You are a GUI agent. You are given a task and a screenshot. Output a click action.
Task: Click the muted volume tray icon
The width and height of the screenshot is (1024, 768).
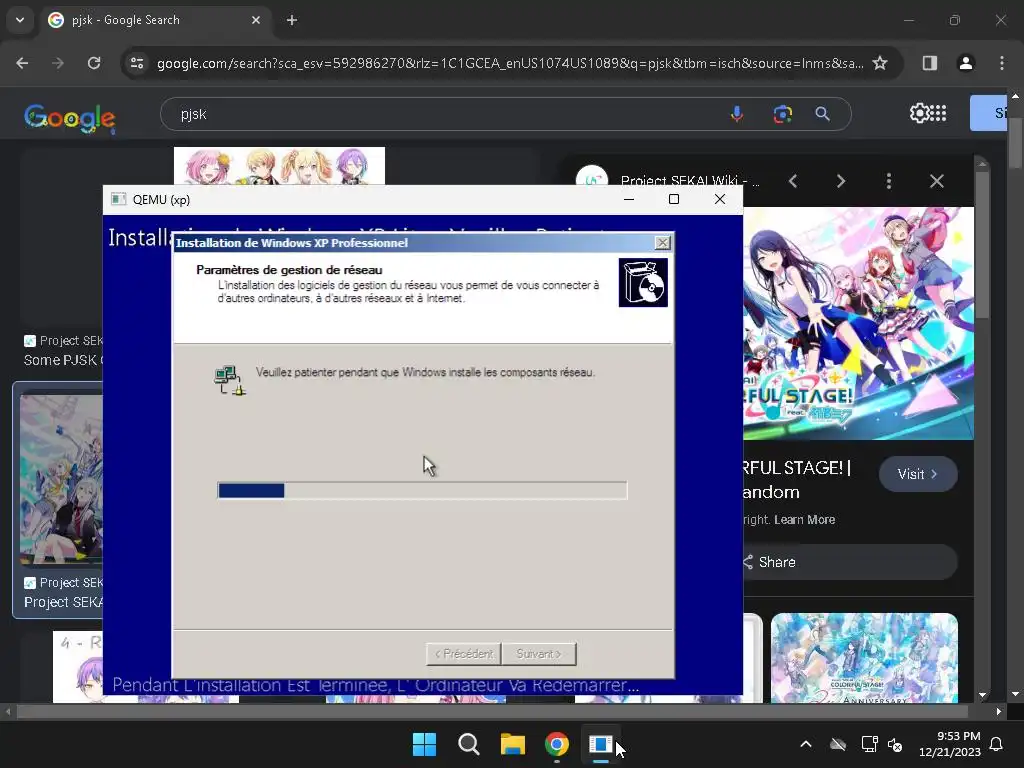pos(895,744)
